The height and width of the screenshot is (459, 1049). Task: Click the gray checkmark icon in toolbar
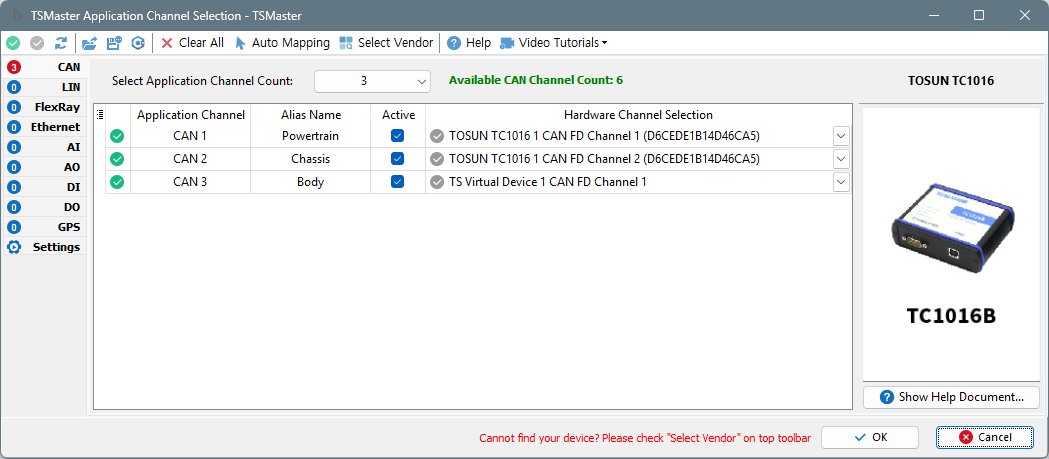tap(37, 43)
